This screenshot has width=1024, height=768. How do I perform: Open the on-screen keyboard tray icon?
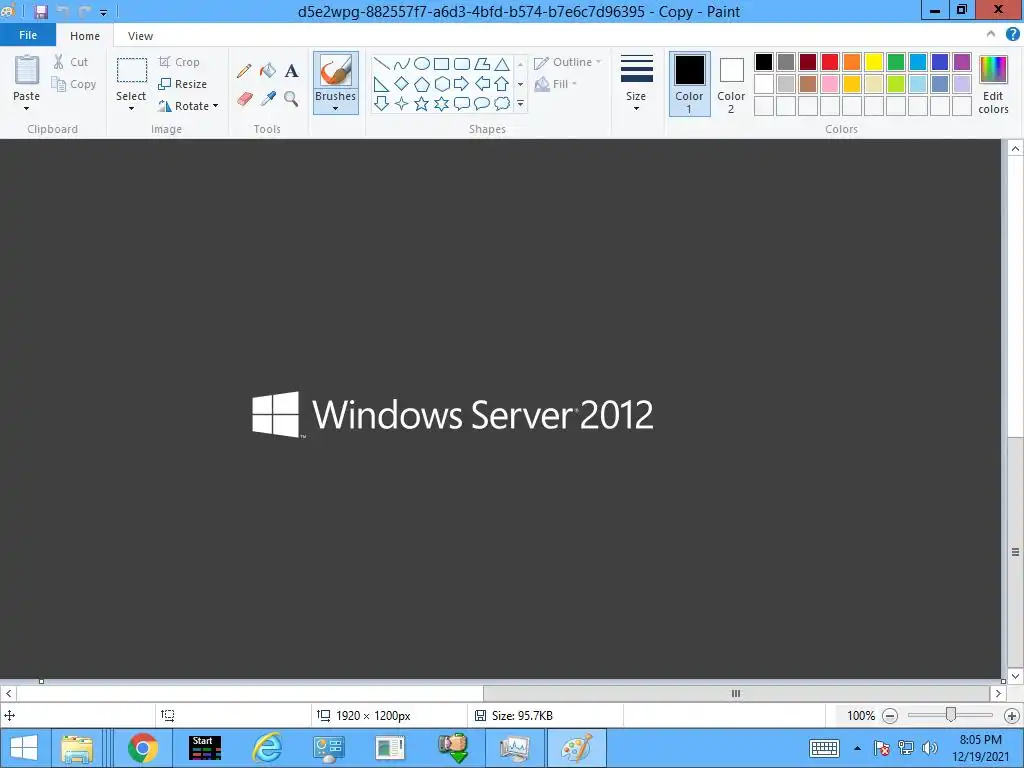point(824,748)
